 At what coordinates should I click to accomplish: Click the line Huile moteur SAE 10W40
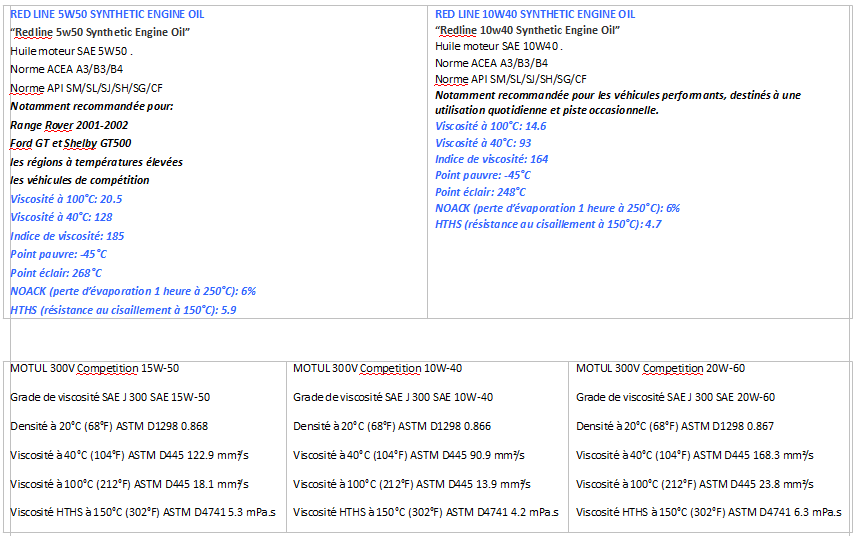pos(499,46)
